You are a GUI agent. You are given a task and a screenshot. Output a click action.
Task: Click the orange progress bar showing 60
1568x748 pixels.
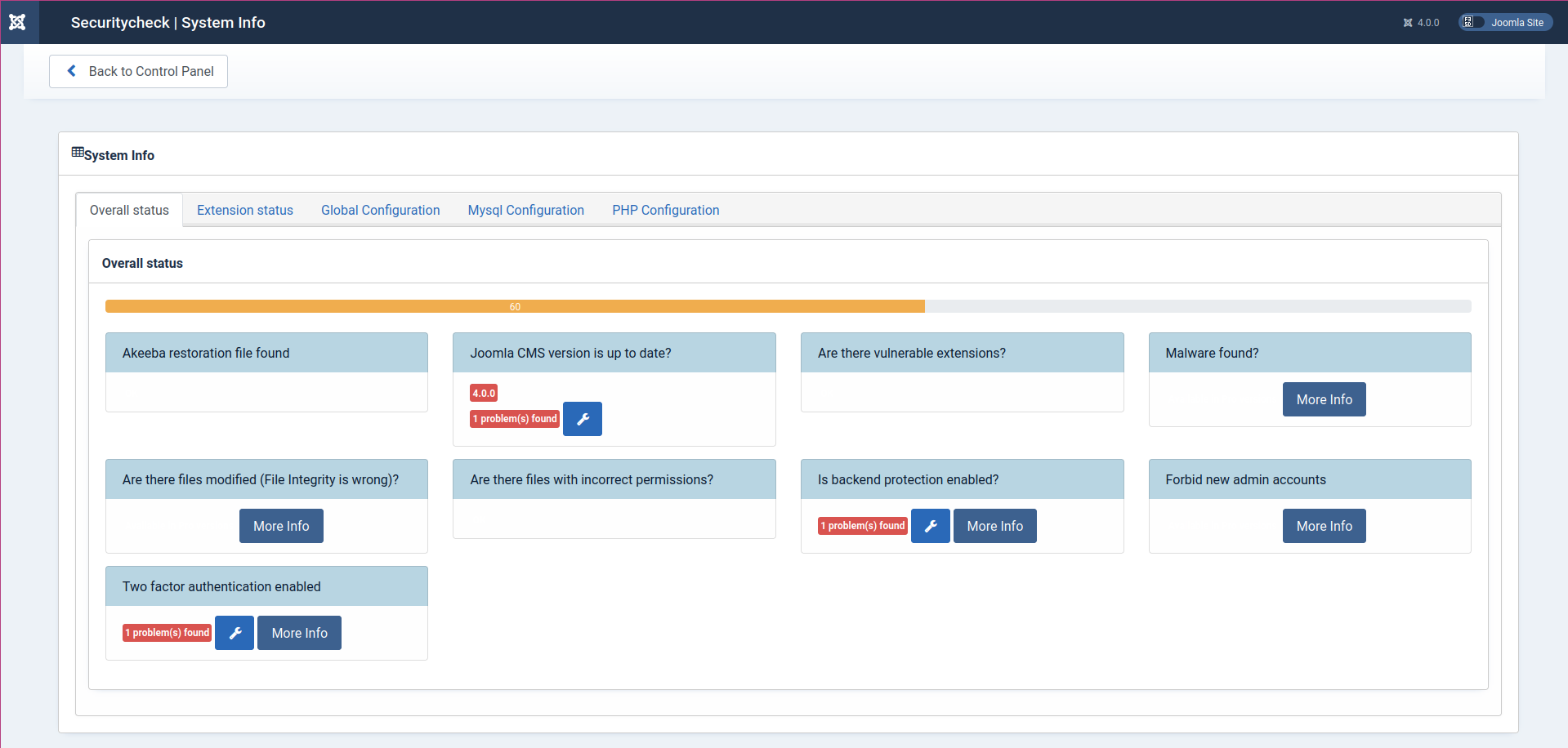(515, 306)
